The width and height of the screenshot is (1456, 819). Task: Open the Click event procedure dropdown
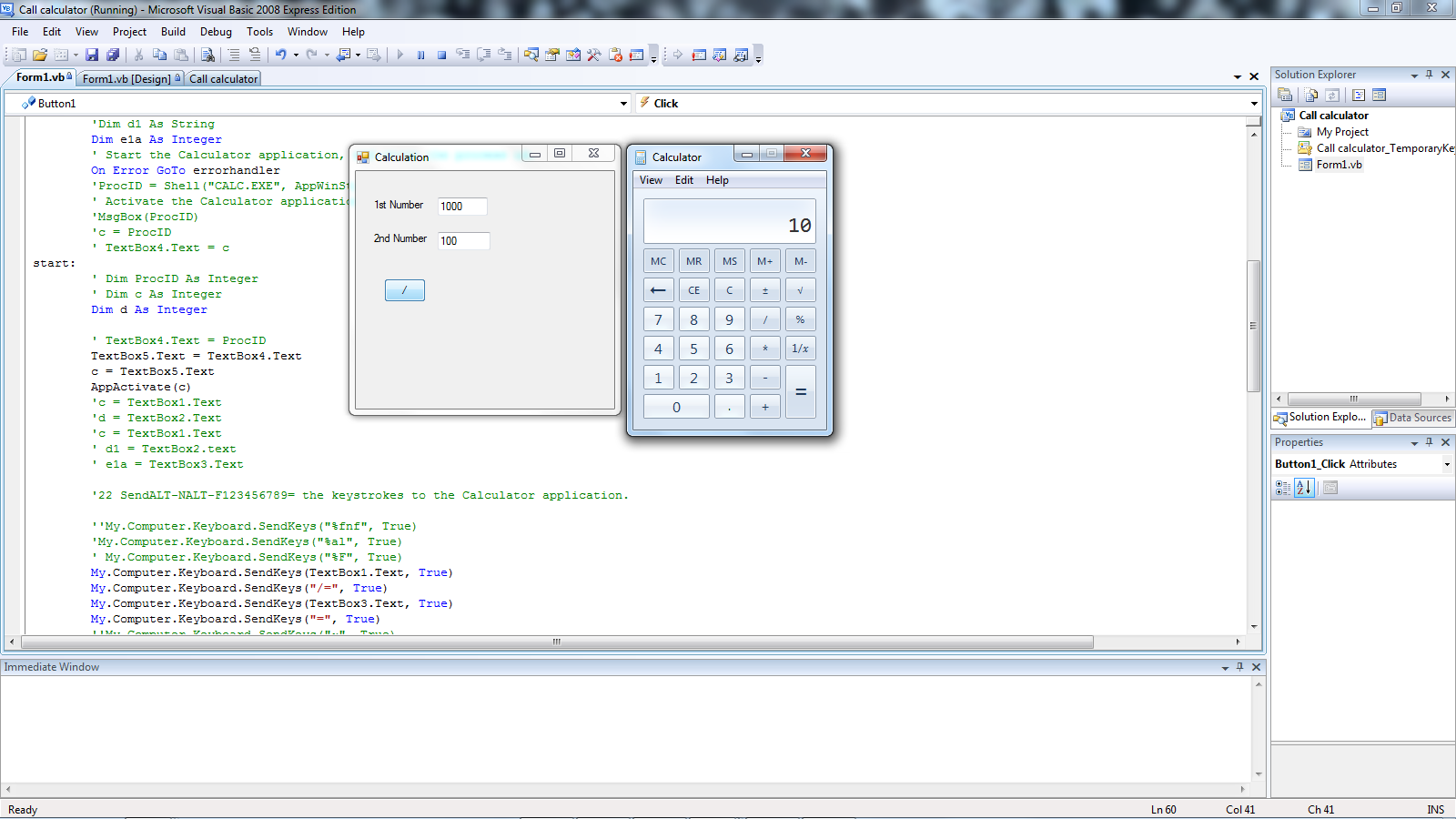1254,104
